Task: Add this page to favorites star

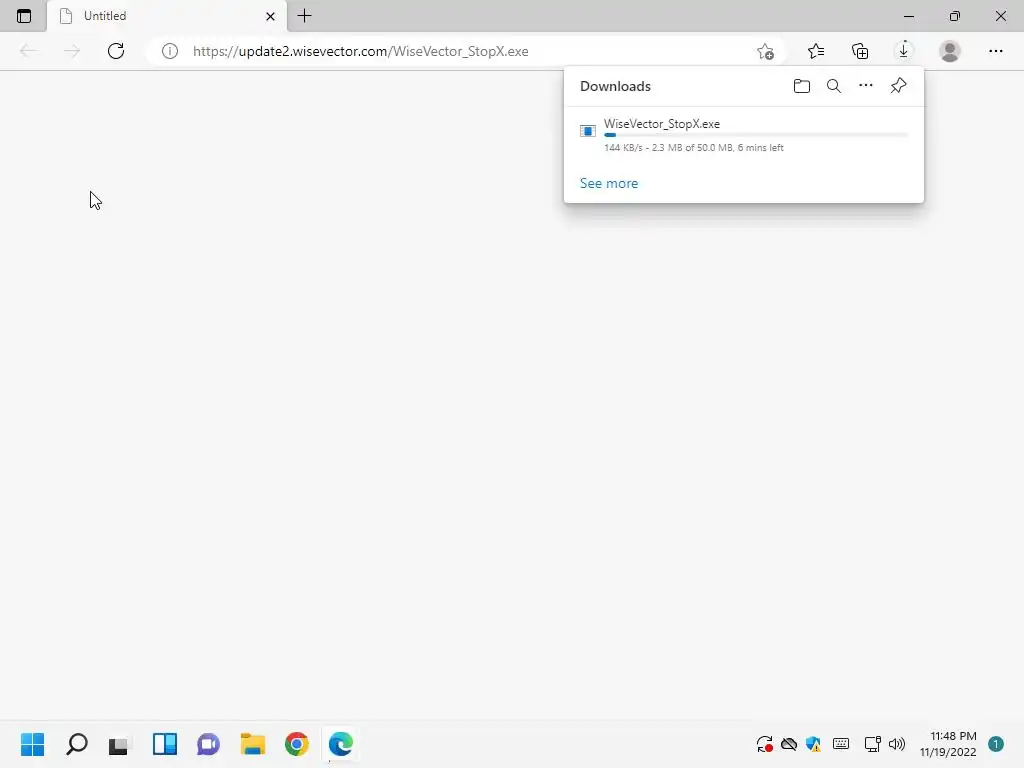Action: coord(765,51)
